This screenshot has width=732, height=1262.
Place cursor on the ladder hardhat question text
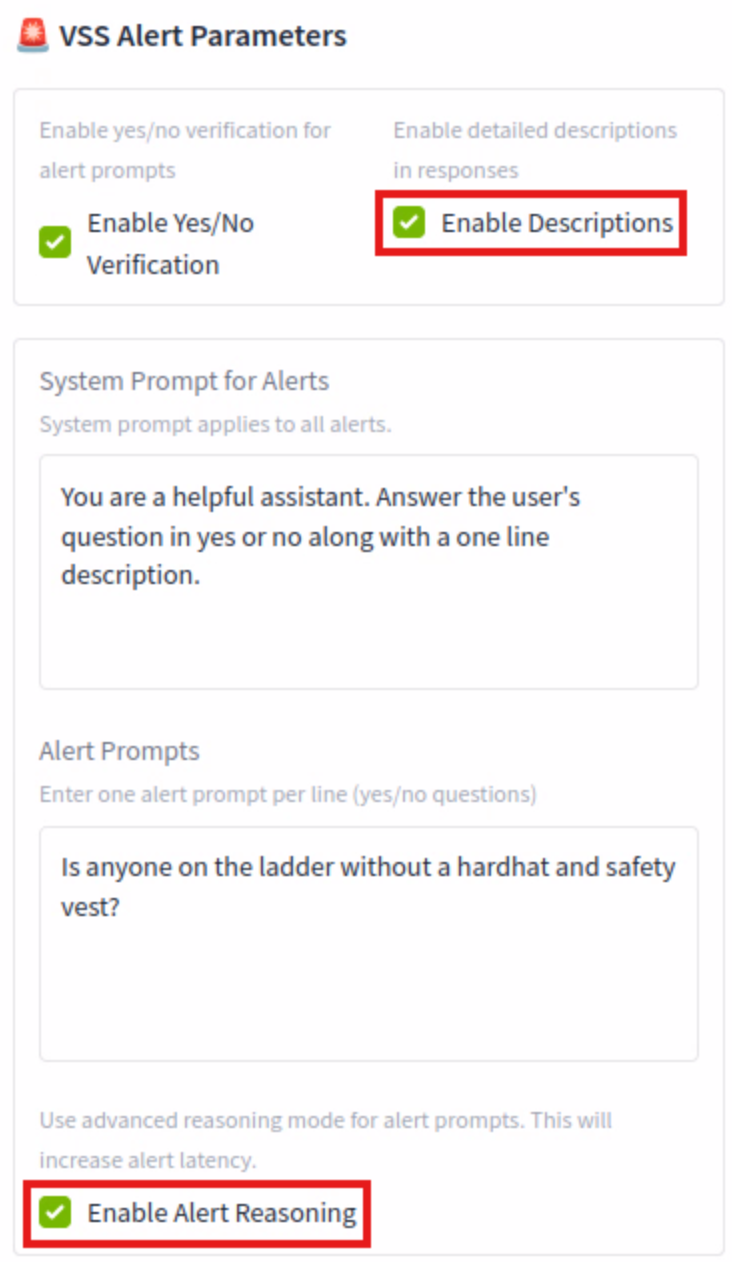368,867
